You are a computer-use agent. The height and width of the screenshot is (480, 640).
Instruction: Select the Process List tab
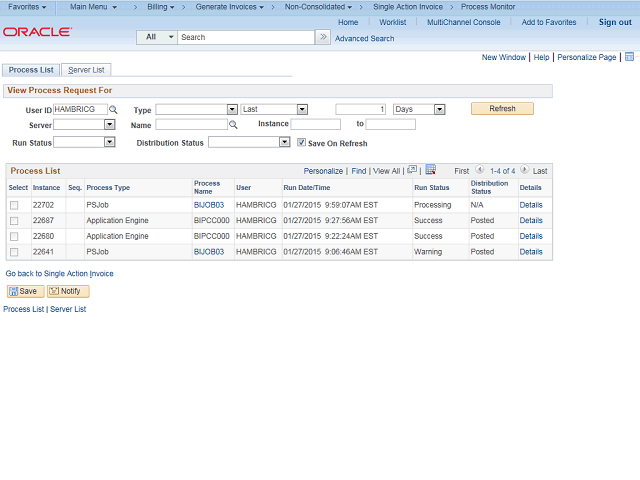coord(31,70)
